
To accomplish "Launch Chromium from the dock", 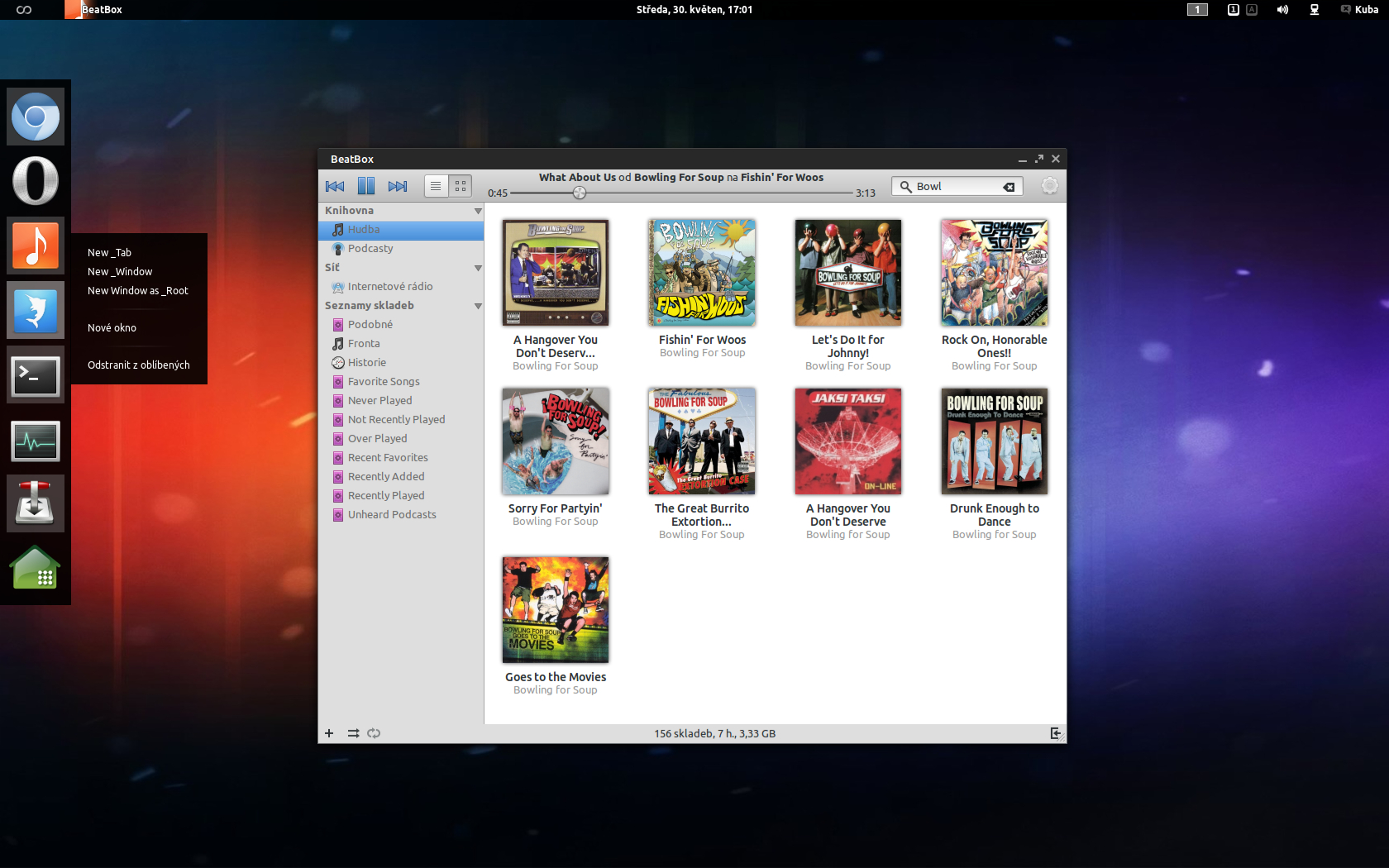I will pyautogui.click(x=36, y=117).
